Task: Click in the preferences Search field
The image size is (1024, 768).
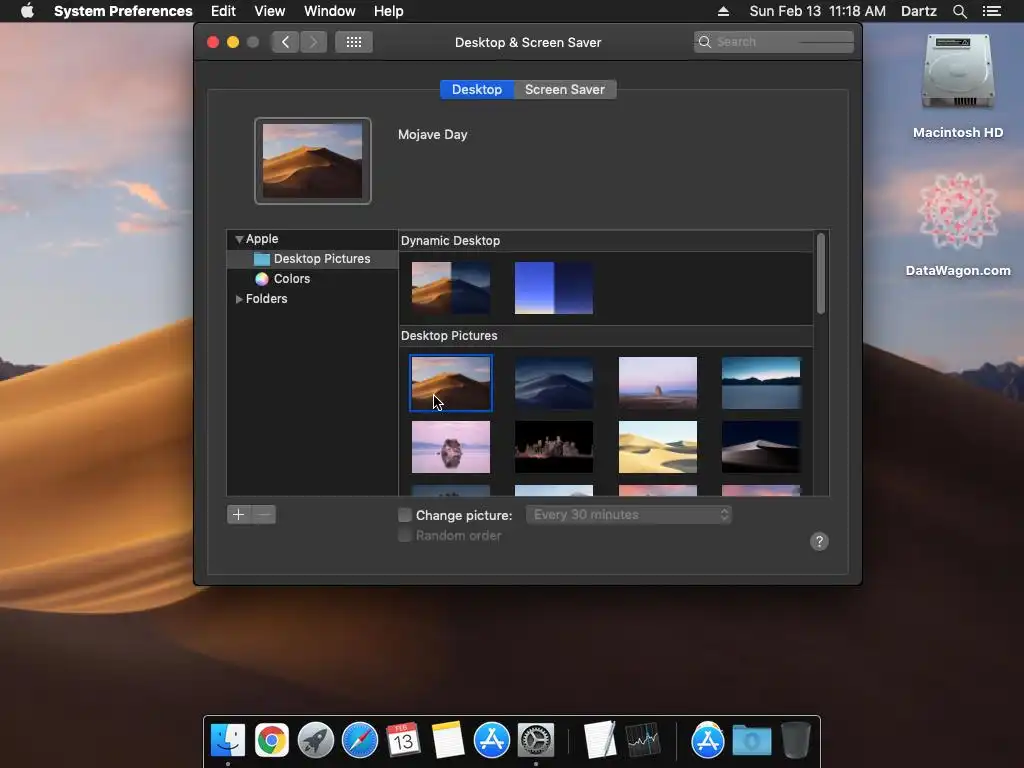Action: [773, 42]
